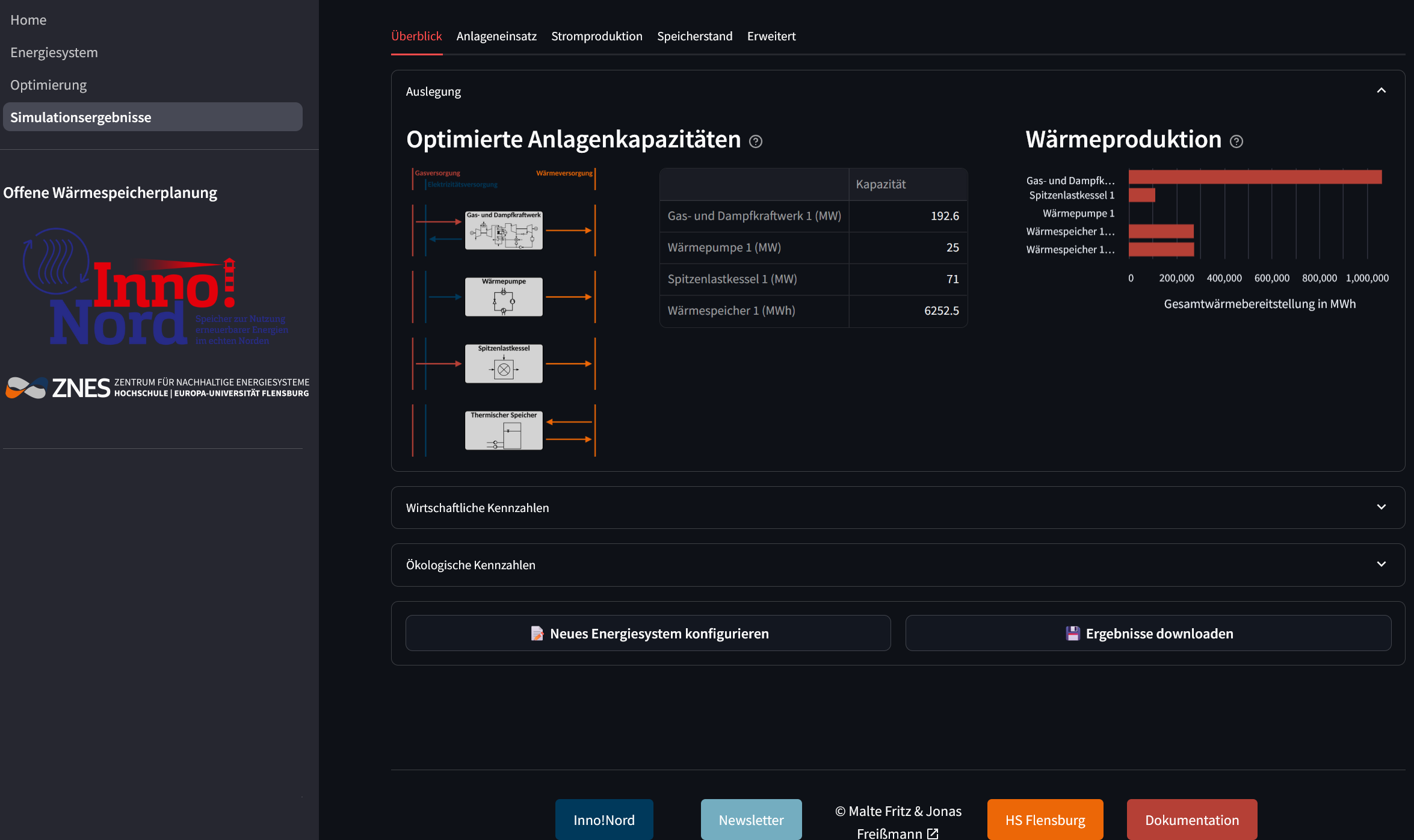Select the Erweitert tab
The width and height of the screenshot is (1414, 840).
tap(771, 36)
